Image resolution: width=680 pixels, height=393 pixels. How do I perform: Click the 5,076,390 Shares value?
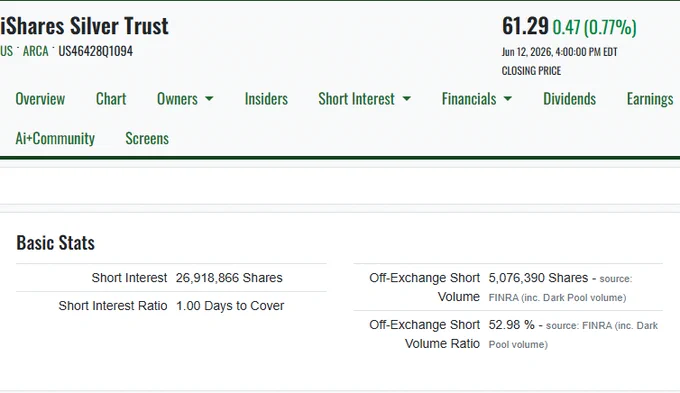[538, 278]
